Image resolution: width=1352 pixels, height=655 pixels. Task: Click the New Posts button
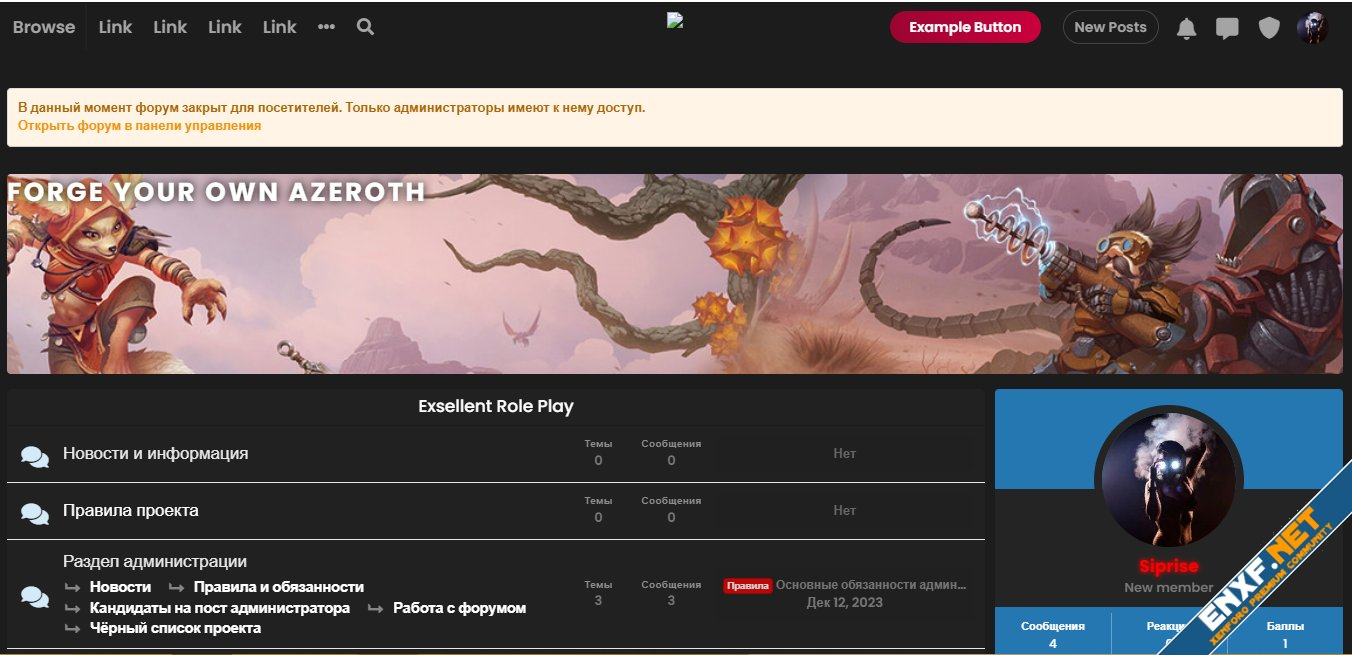pos(1110,27)
